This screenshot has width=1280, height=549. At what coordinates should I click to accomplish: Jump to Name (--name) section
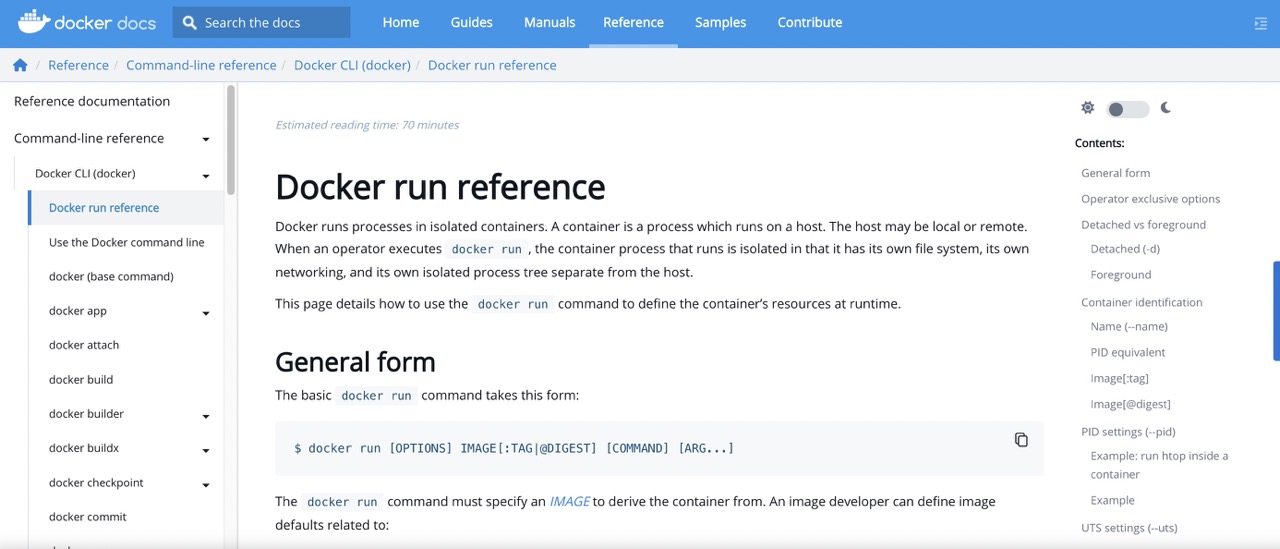click(1129, 326)
